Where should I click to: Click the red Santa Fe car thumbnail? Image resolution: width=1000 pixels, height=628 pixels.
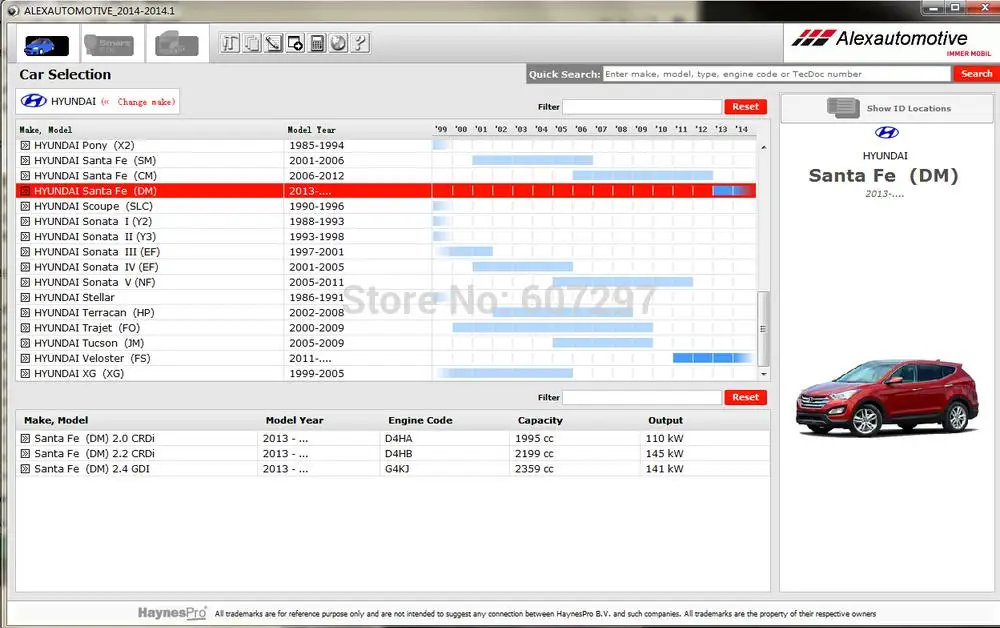click(887, 398)
